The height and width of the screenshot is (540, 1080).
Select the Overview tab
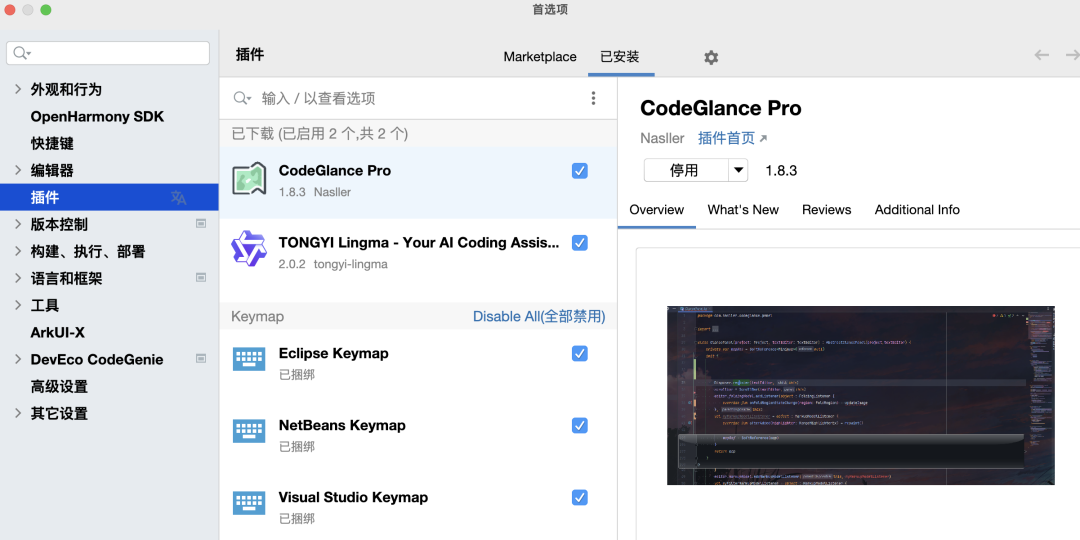tap(656, 209)
